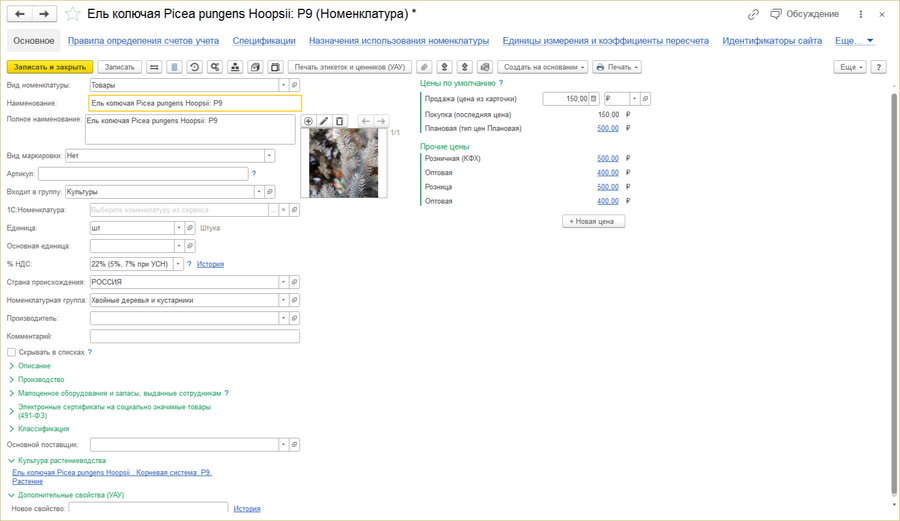Delete picture with trash icon
The image size is (900, 521).
click(339, 121)
